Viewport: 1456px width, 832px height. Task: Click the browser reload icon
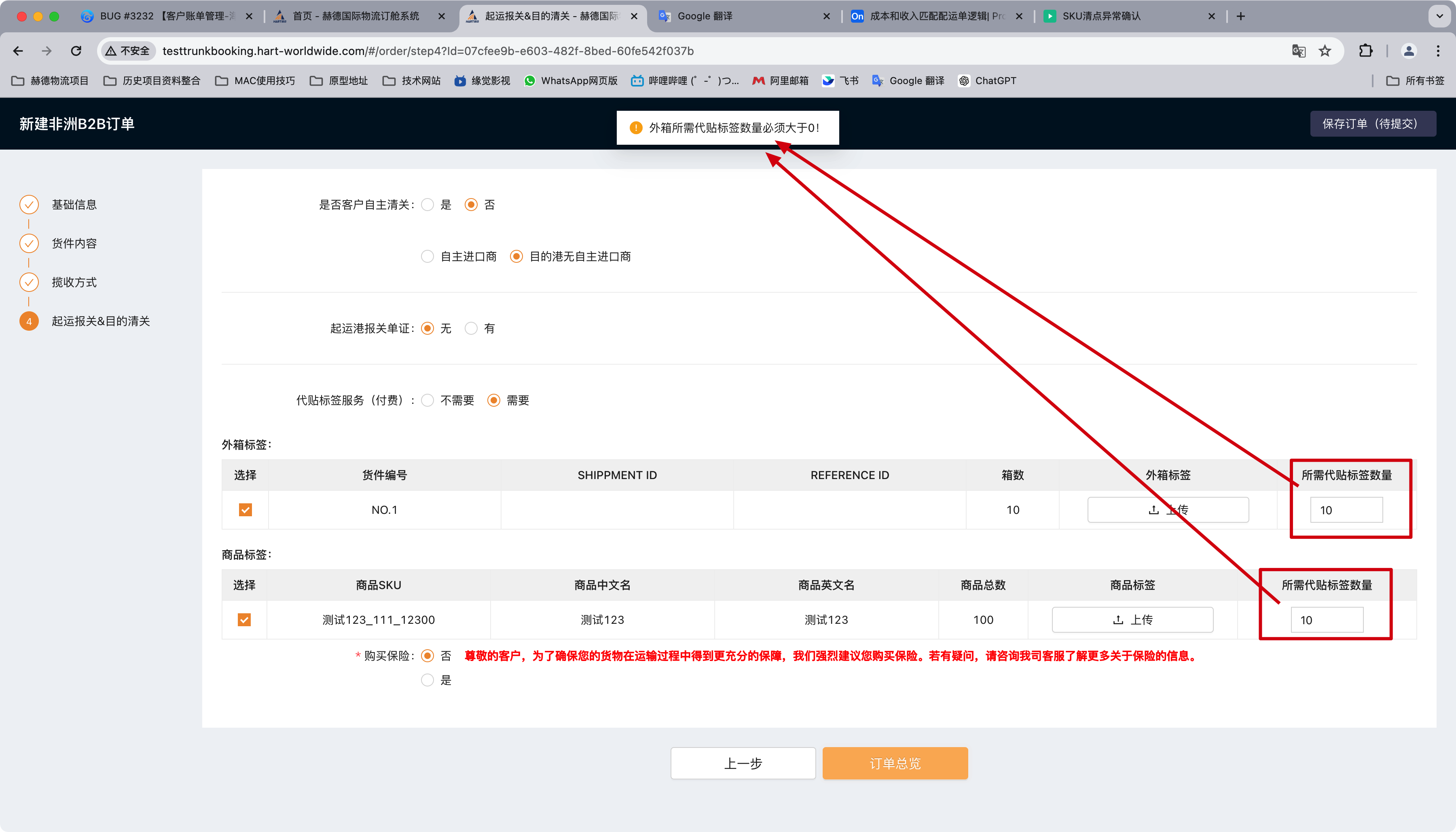point(76,51)
